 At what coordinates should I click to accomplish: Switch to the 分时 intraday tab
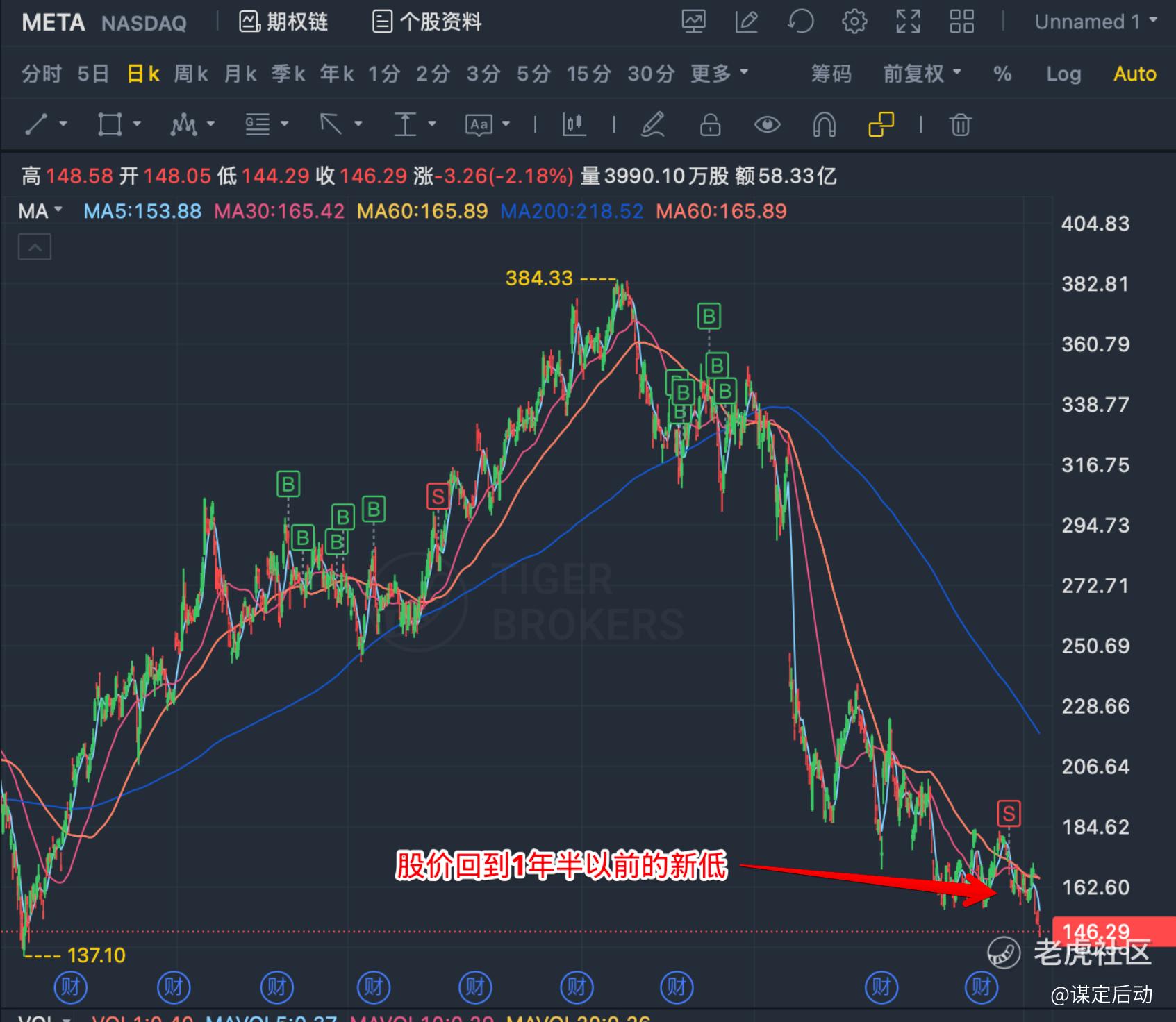point(42,74)
